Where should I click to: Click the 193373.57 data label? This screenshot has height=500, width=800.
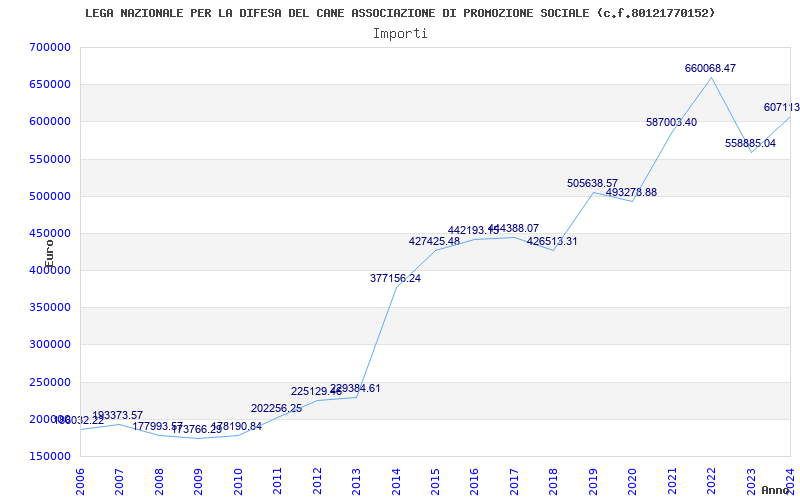point(118,415)
